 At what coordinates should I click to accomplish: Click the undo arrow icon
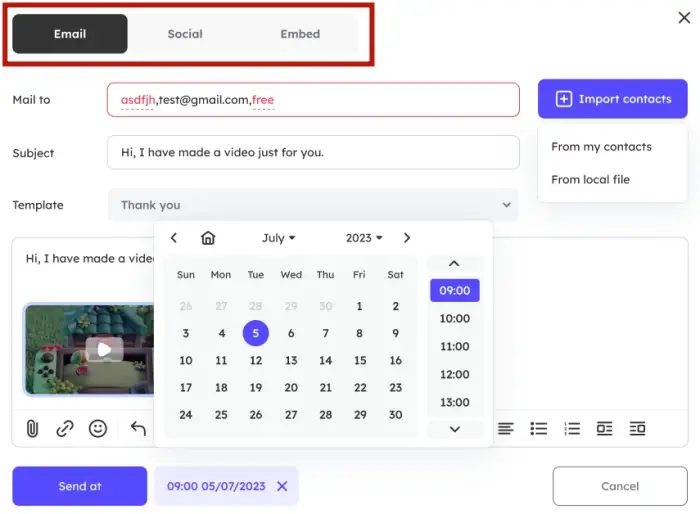pos(138,428)
